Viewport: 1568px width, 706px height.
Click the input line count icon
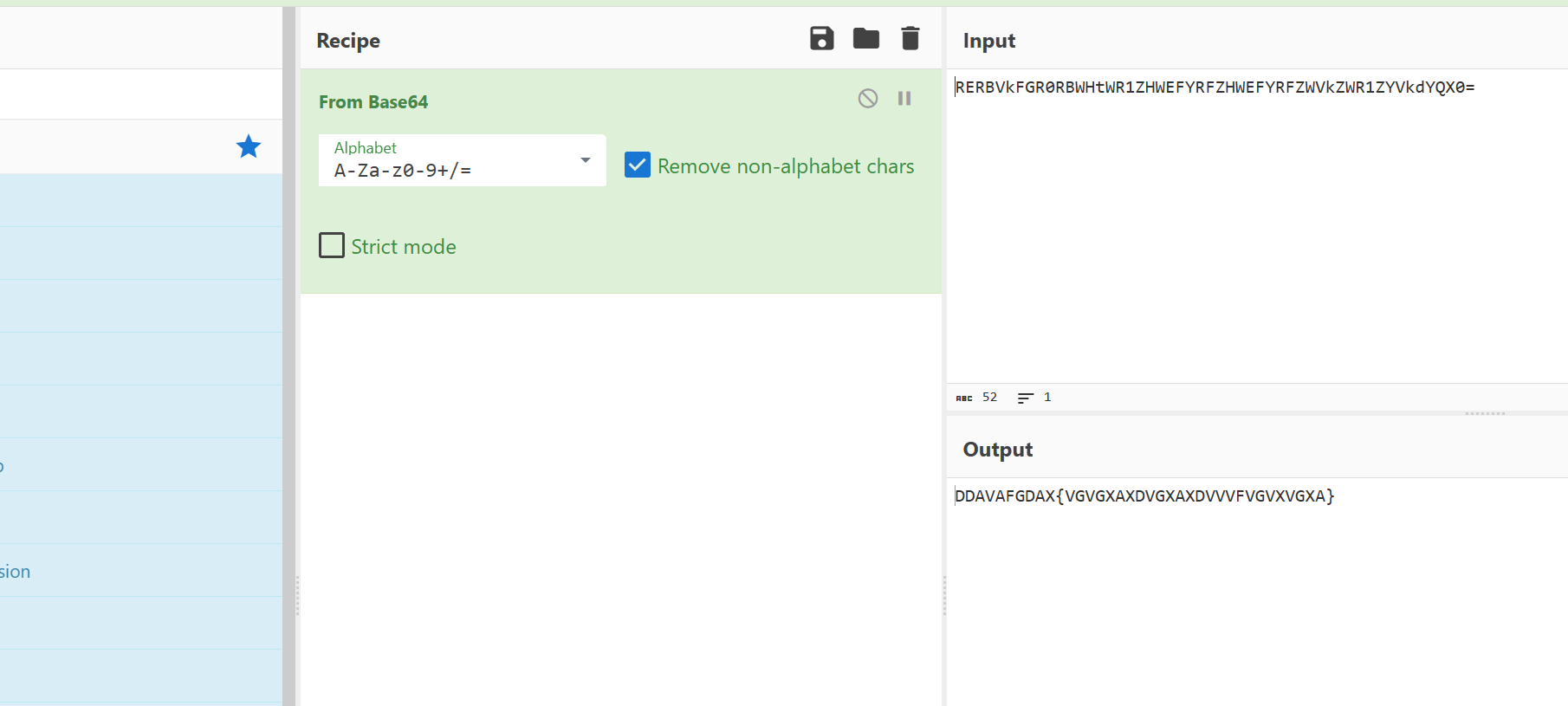coord(1026,398)
